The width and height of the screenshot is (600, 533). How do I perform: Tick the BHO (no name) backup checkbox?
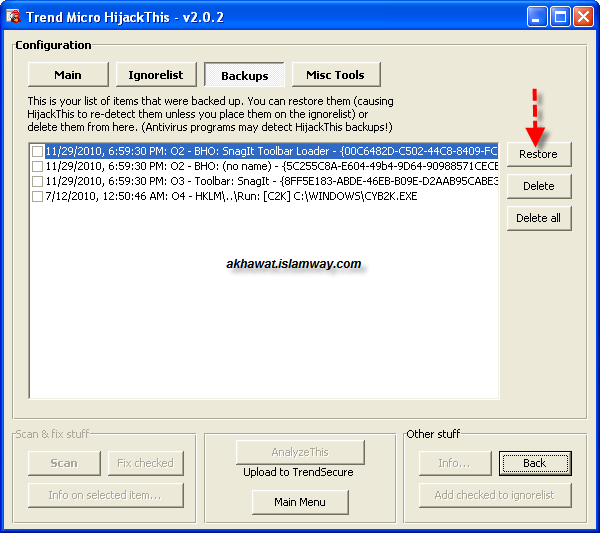(37, 166)
